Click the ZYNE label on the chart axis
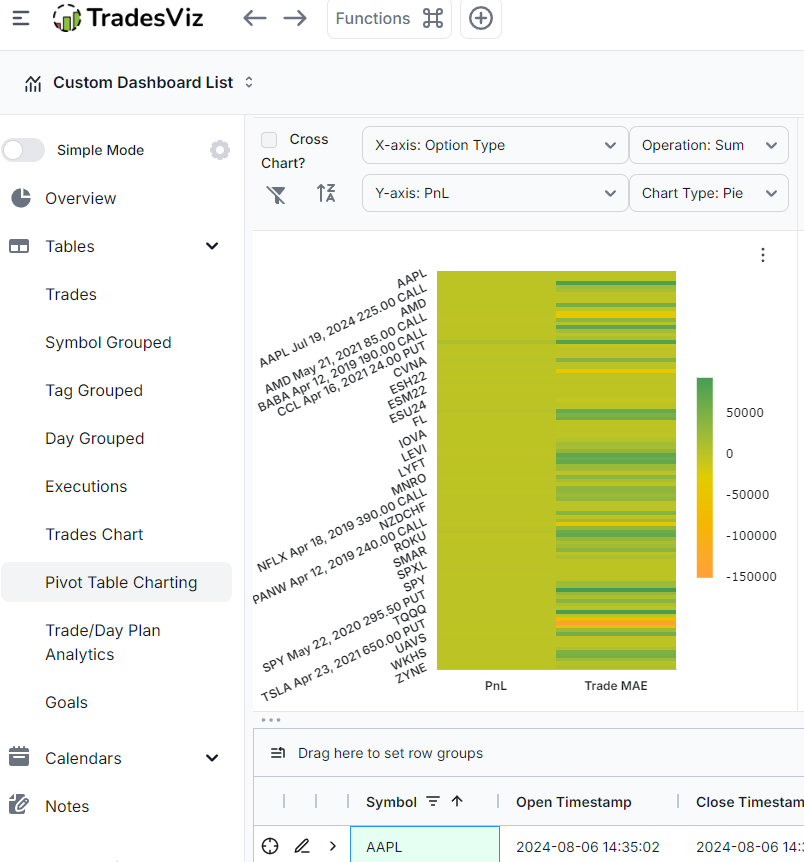This screenshot has height=862, width=804. (411, 673)
